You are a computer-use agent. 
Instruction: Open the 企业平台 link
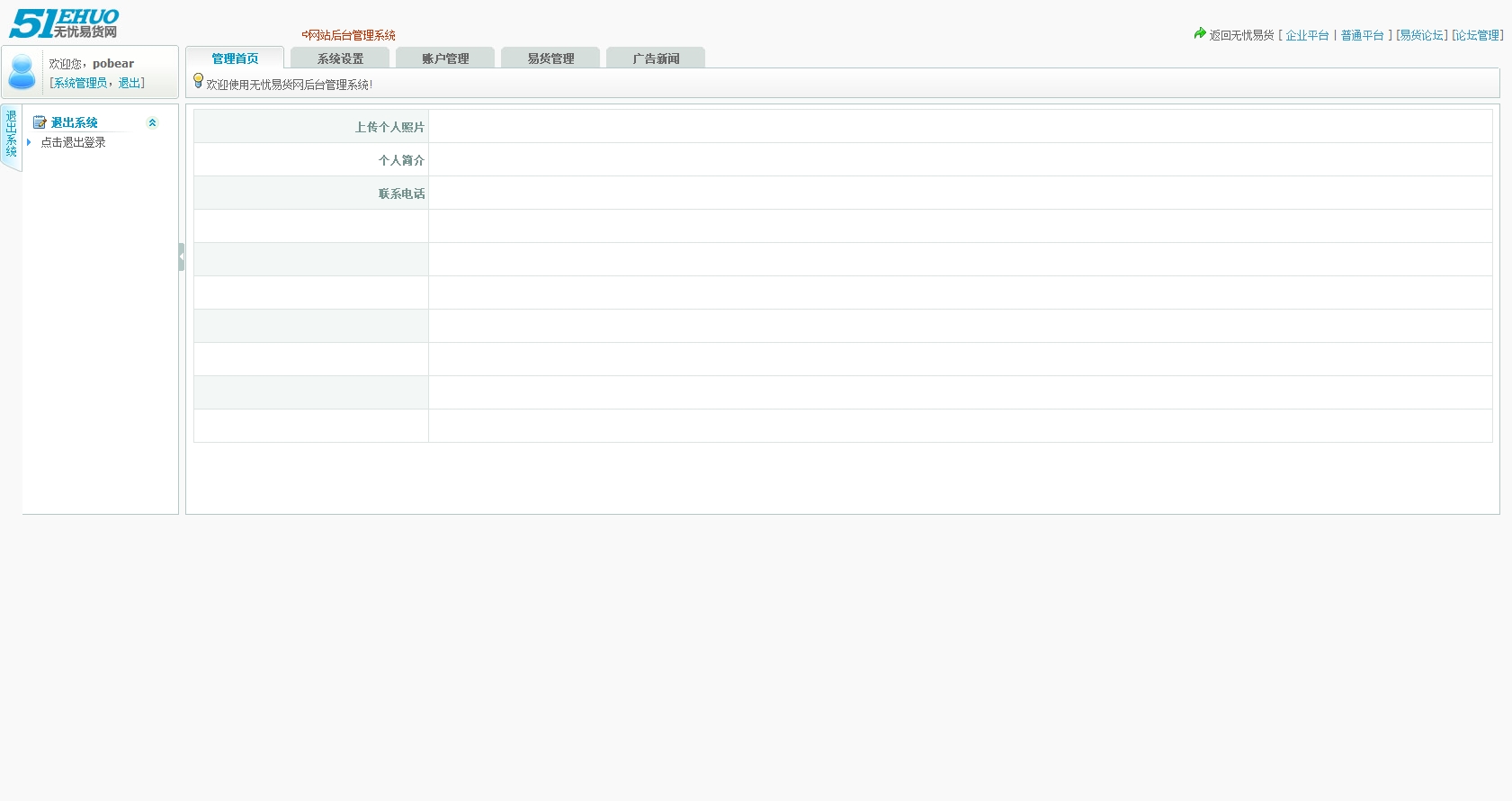click(1307, 35)
